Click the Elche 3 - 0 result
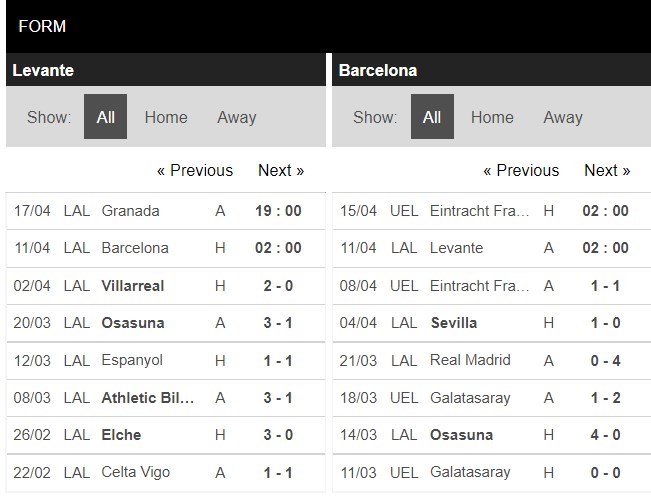The image size is (651, 499). [166, 435]
